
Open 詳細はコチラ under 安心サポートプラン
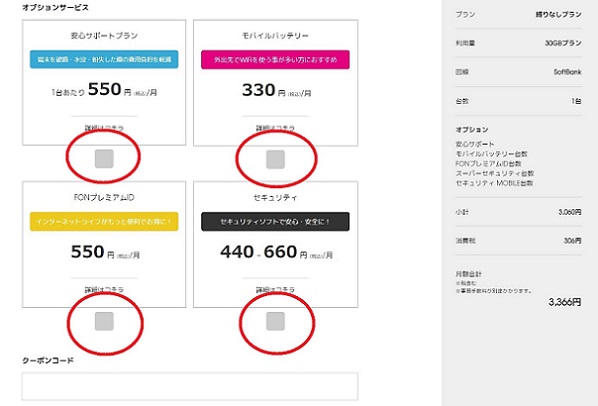(104, 128)
